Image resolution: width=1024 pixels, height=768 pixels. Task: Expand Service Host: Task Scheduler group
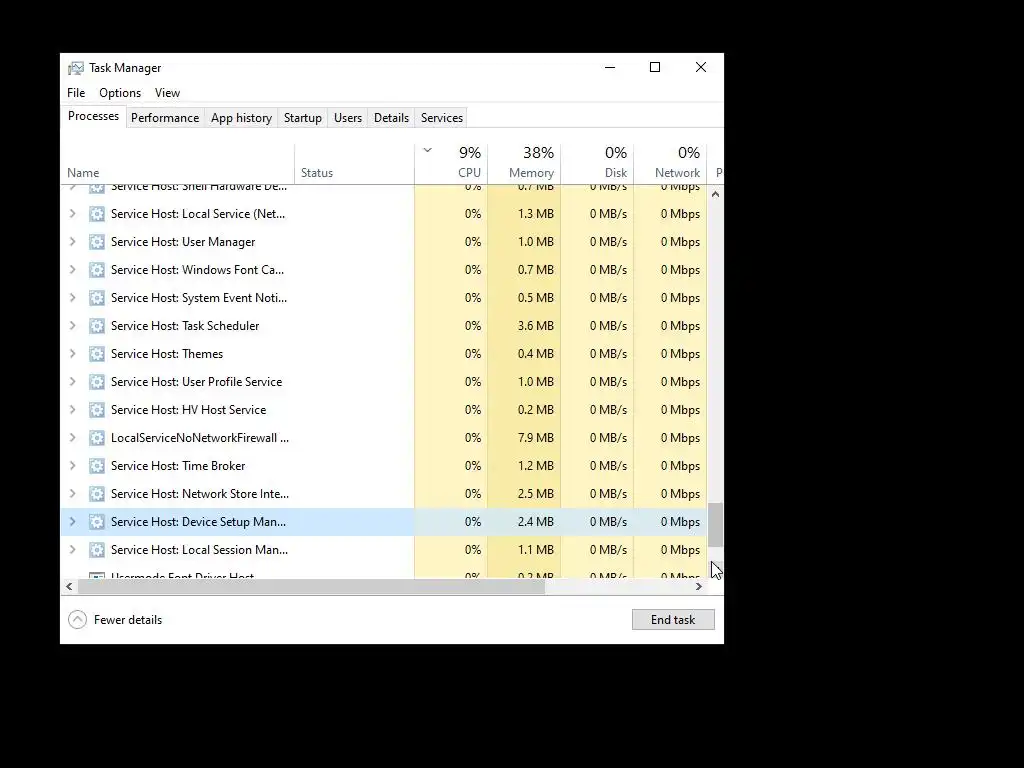point(72,326)
